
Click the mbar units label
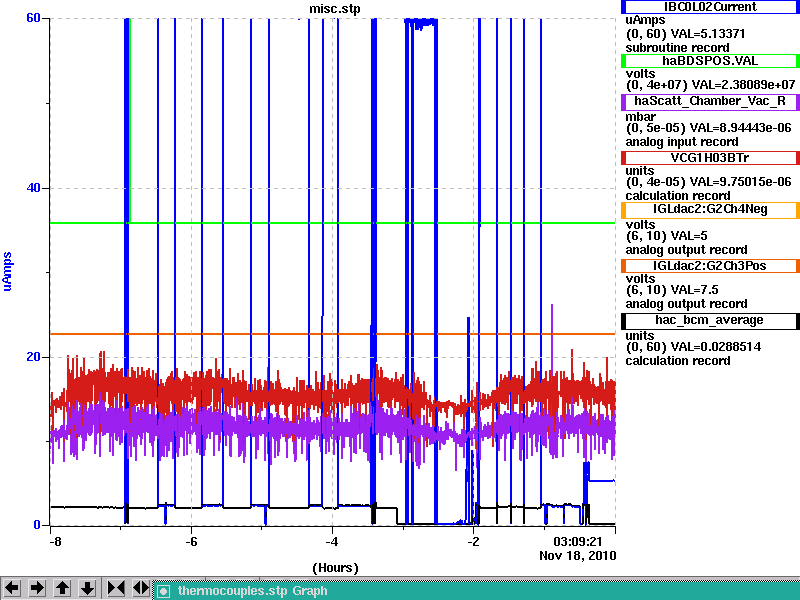click(x=640, y=116)
